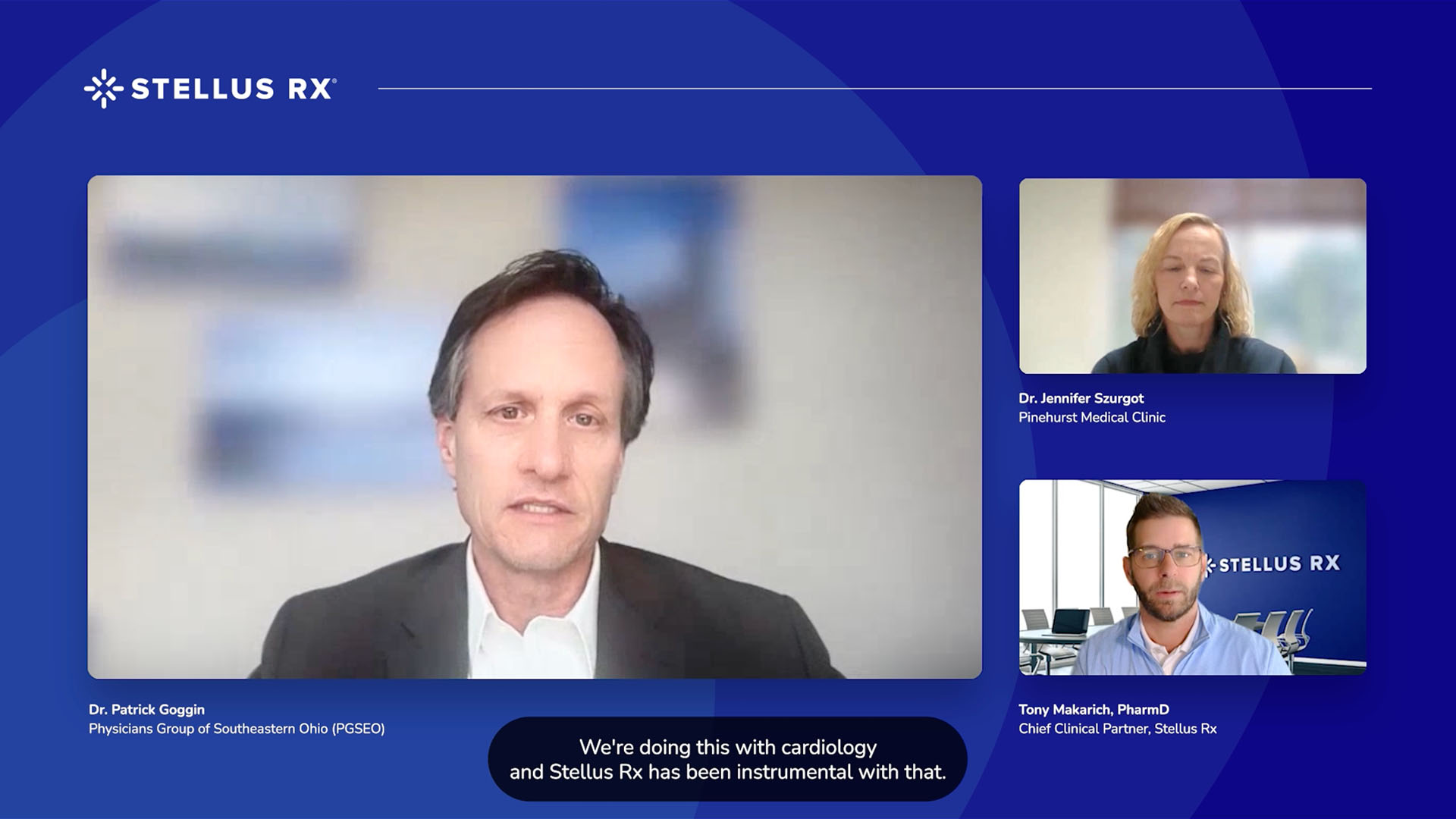Image resolution: width=1456 pixels, height=819 pixels.
Task: Click caption line saying instrumental with that
Action: point(727,772)
